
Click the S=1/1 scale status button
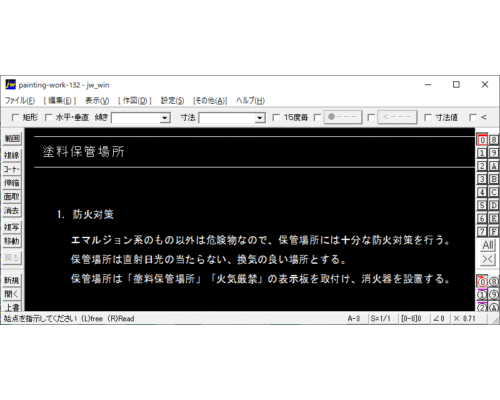(381, 319)
